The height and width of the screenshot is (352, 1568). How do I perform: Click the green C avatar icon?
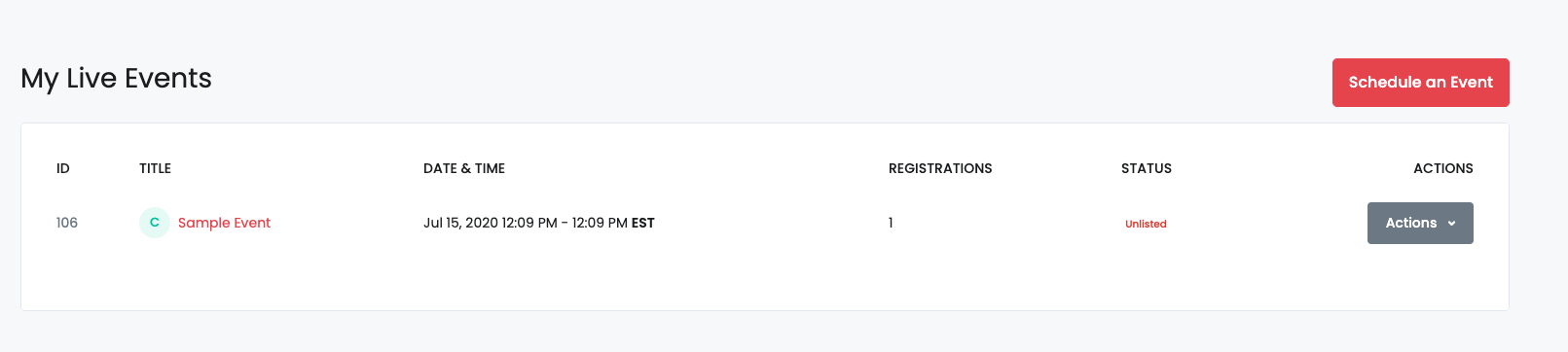pyautogui.click(x=155, y=223)
